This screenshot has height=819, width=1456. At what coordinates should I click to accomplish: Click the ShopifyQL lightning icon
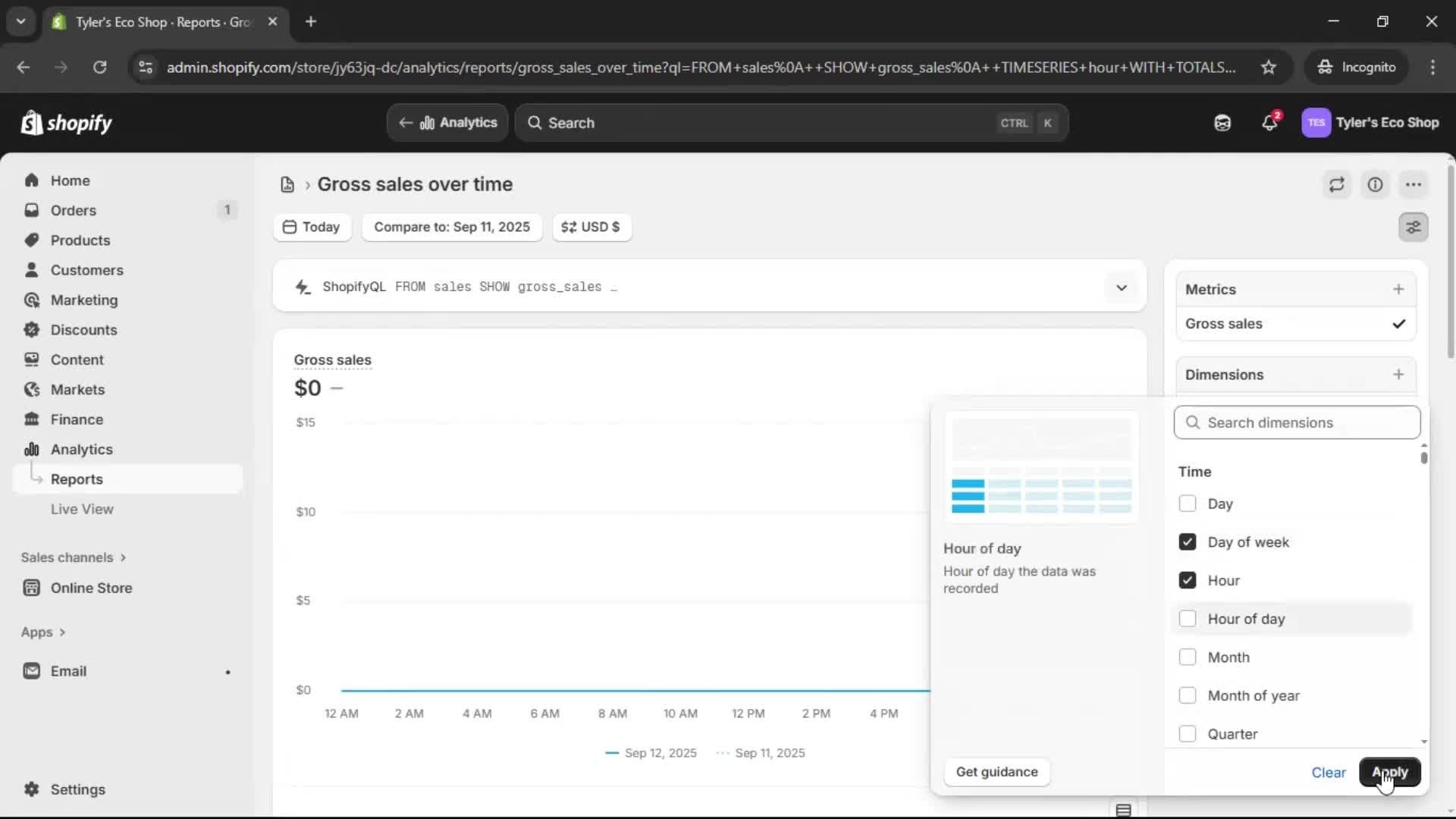[303, 287]
